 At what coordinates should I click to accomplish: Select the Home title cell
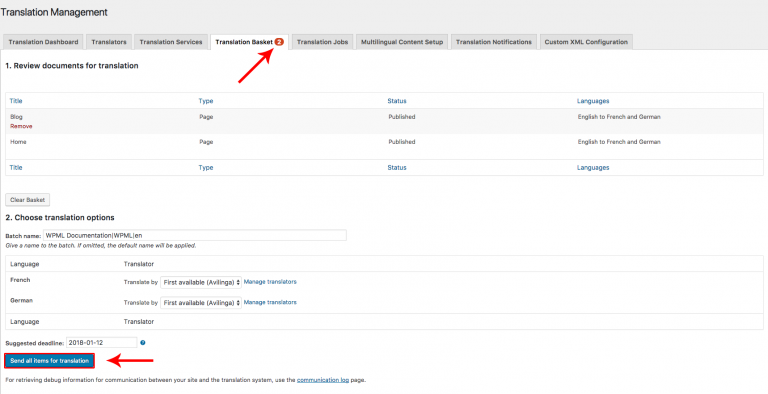(x=18, y=142)
